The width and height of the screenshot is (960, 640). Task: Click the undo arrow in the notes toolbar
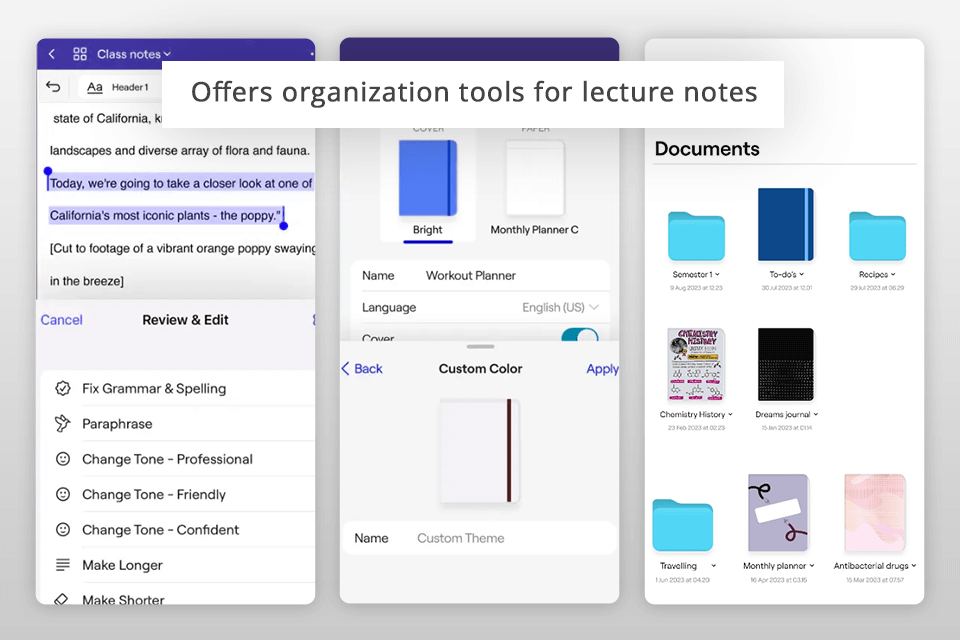53,87
